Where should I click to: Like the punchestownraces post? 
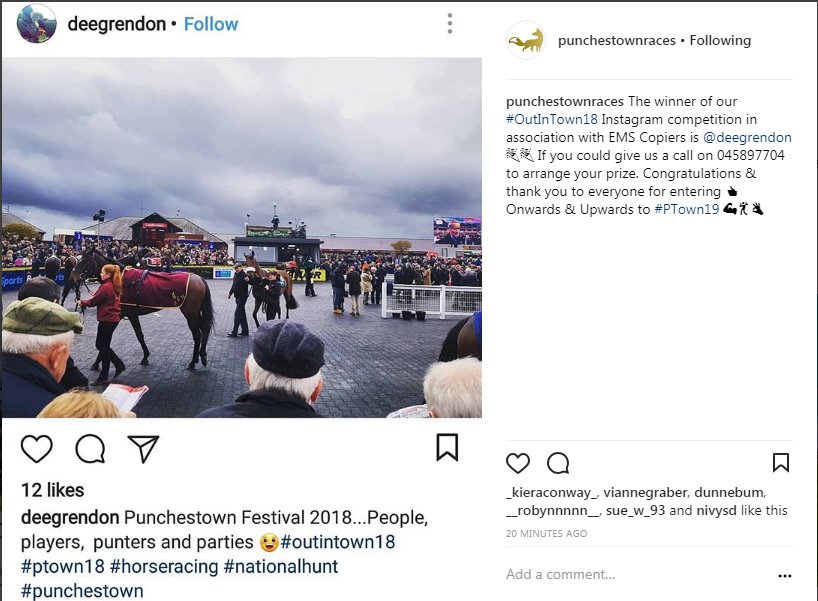coord(518,463)
